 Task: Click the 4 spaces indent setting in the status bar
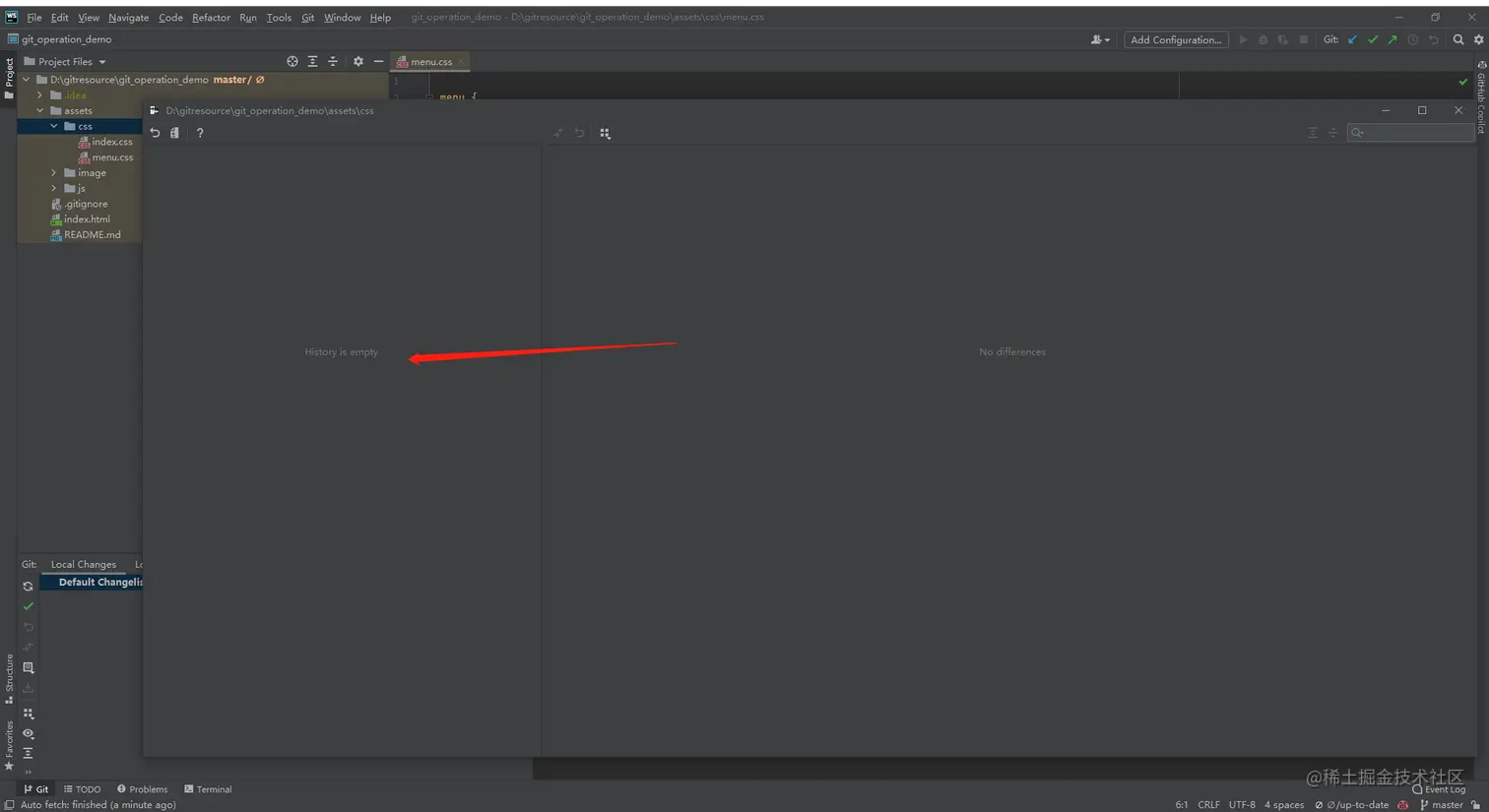(1284, 805)
